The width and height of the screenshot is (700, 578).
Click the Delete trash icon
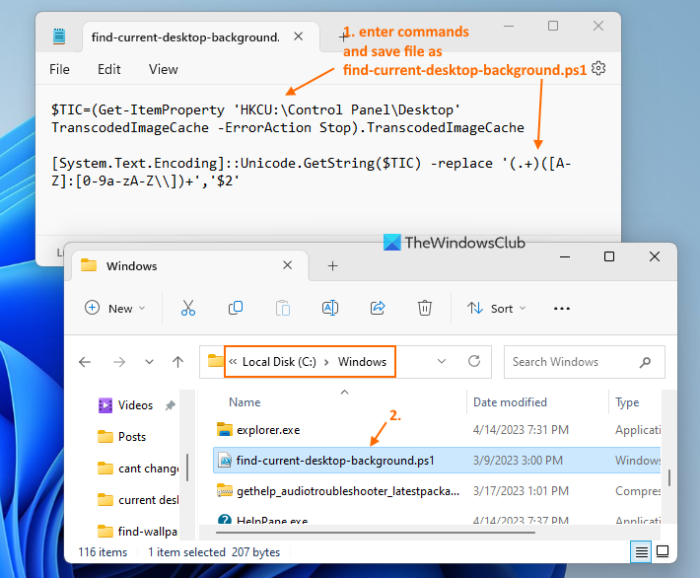click(425, 308)
